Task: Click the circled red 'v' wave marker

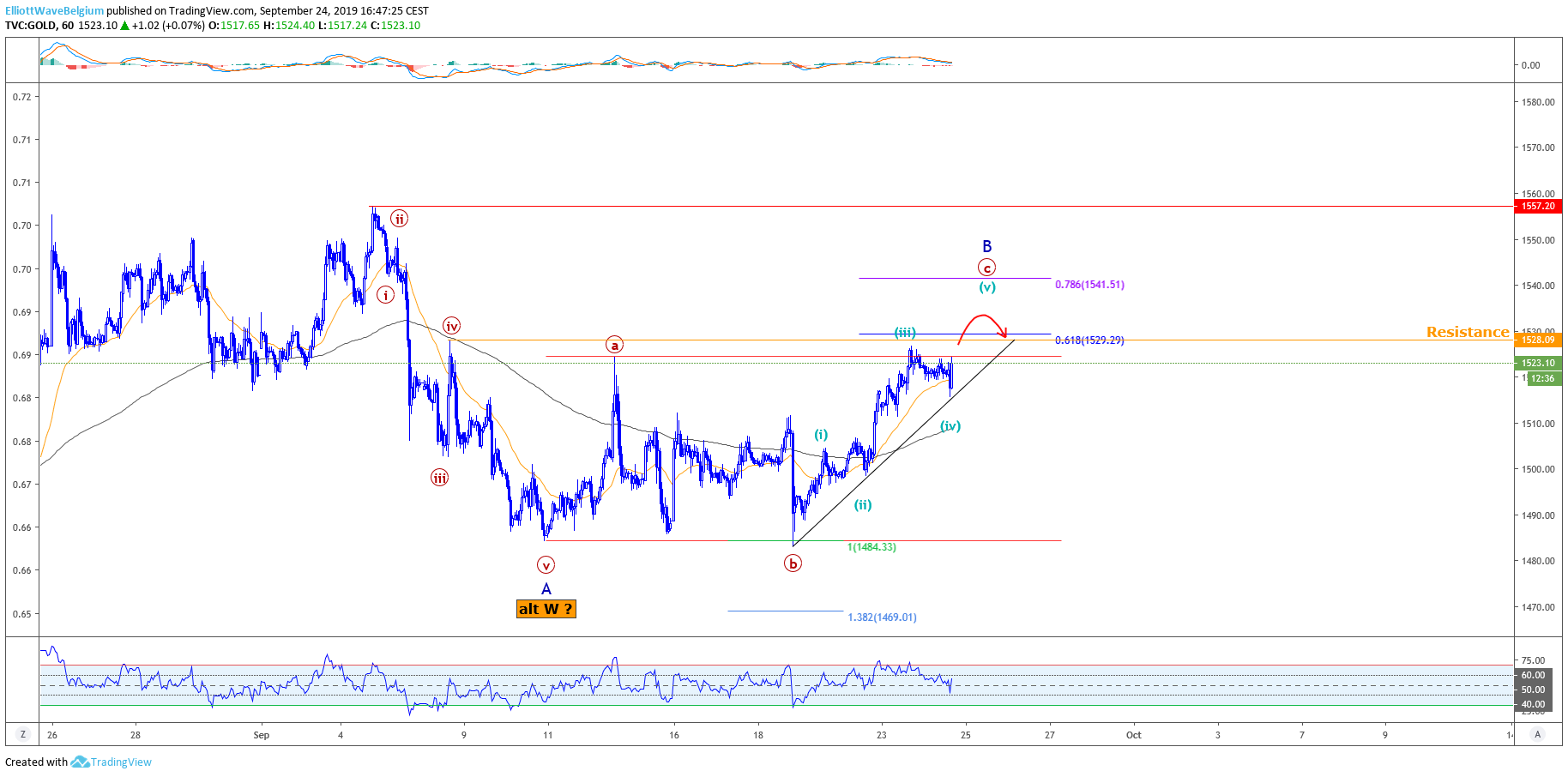Action: click(x=546, y=565)
